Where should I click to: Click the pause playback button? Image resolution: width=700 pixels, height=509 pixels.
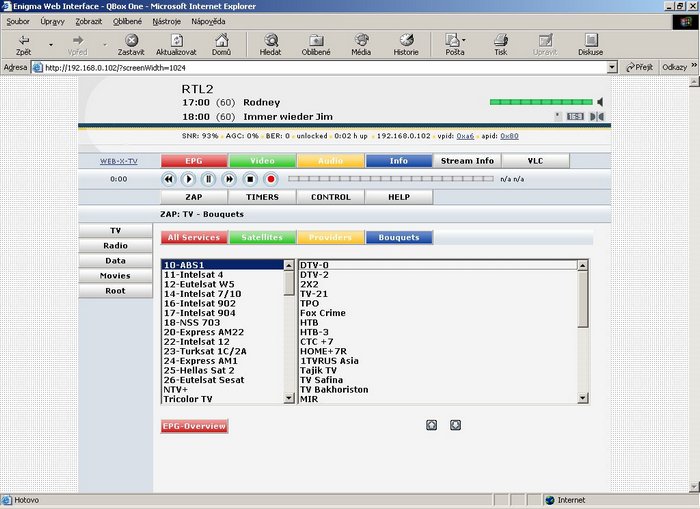208,179
